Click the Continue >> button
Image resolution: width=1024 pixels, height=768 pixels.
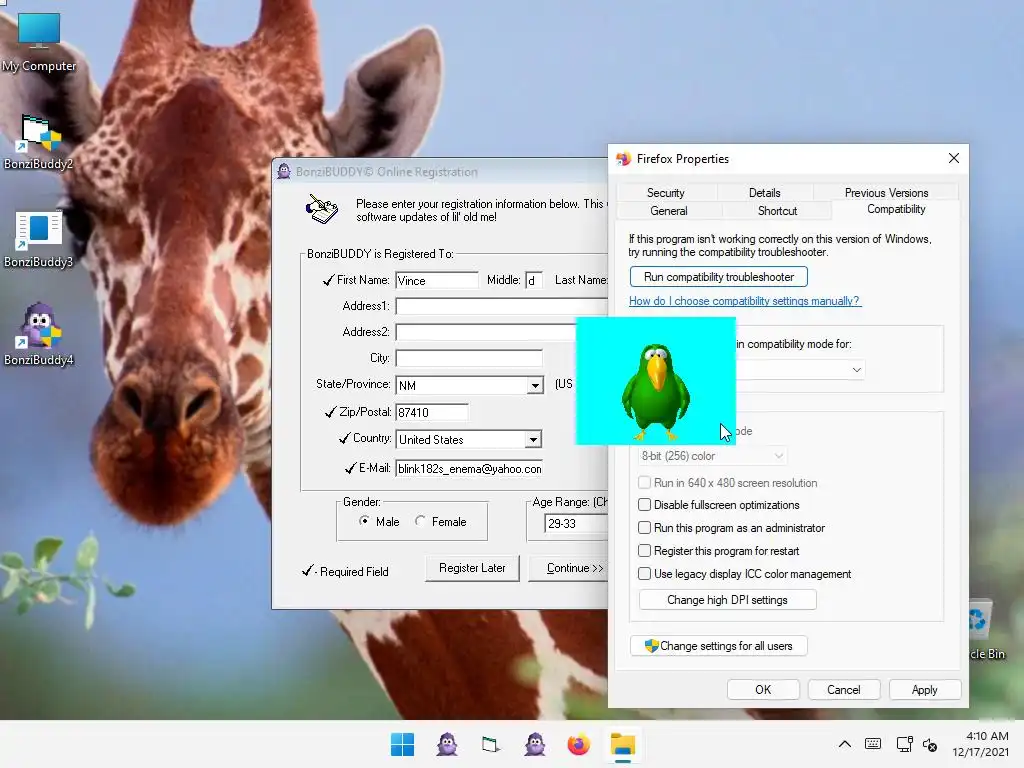[x=568, y=568]
